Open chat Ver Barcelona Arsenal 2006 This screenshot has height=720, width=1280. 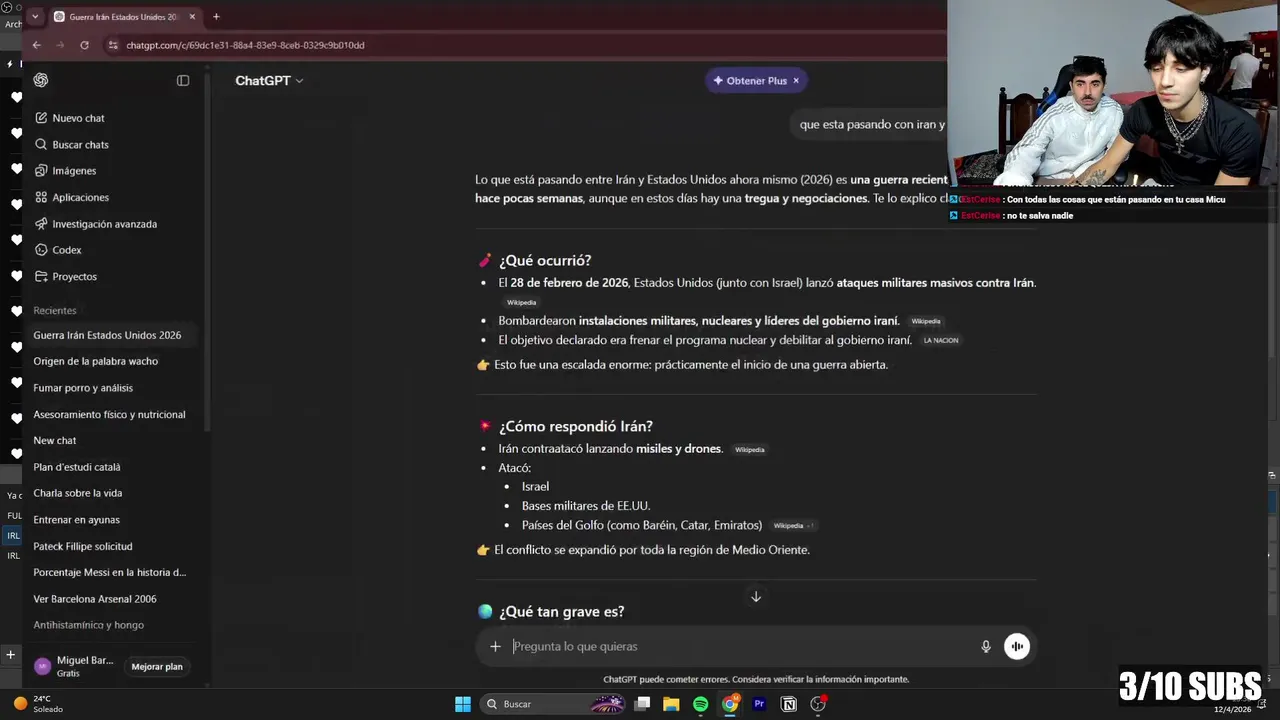coord(95,599)
